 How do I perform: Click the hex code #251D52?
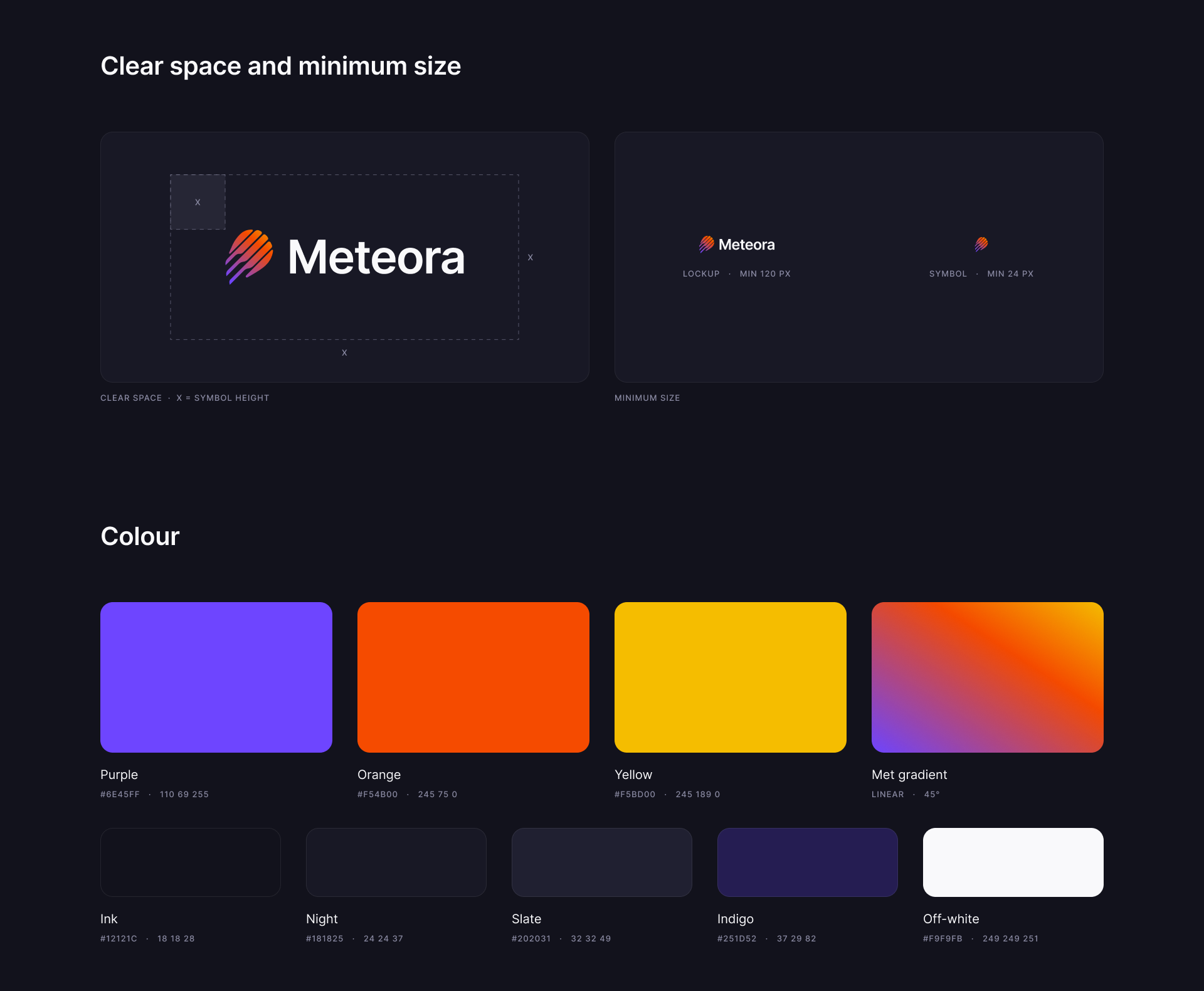pos(737,938)
